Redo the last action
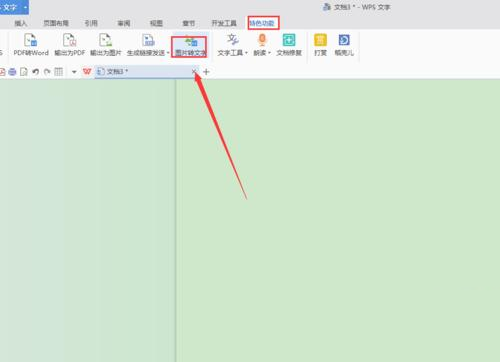The height and width of the screenshot is (362, 500). pyautogui.click(x=47, y=72)
